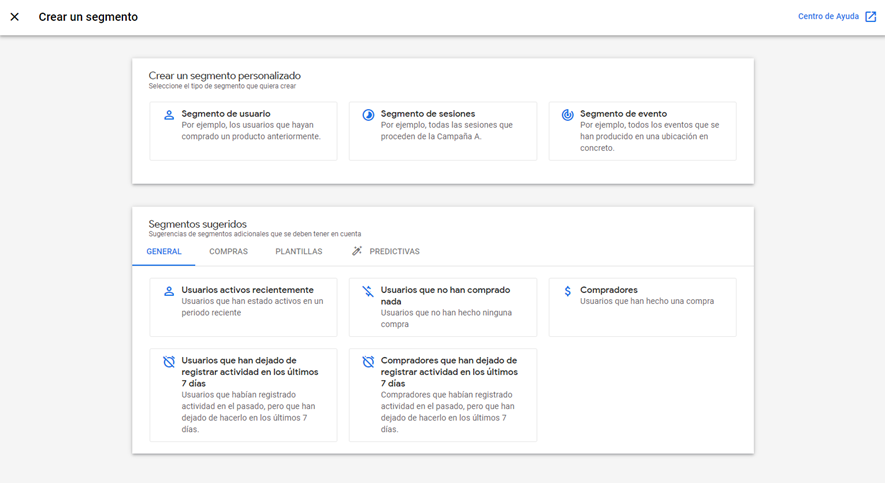
Task: Click alarm-off icon for Compradores que han dejado
Action: point(368,362)
